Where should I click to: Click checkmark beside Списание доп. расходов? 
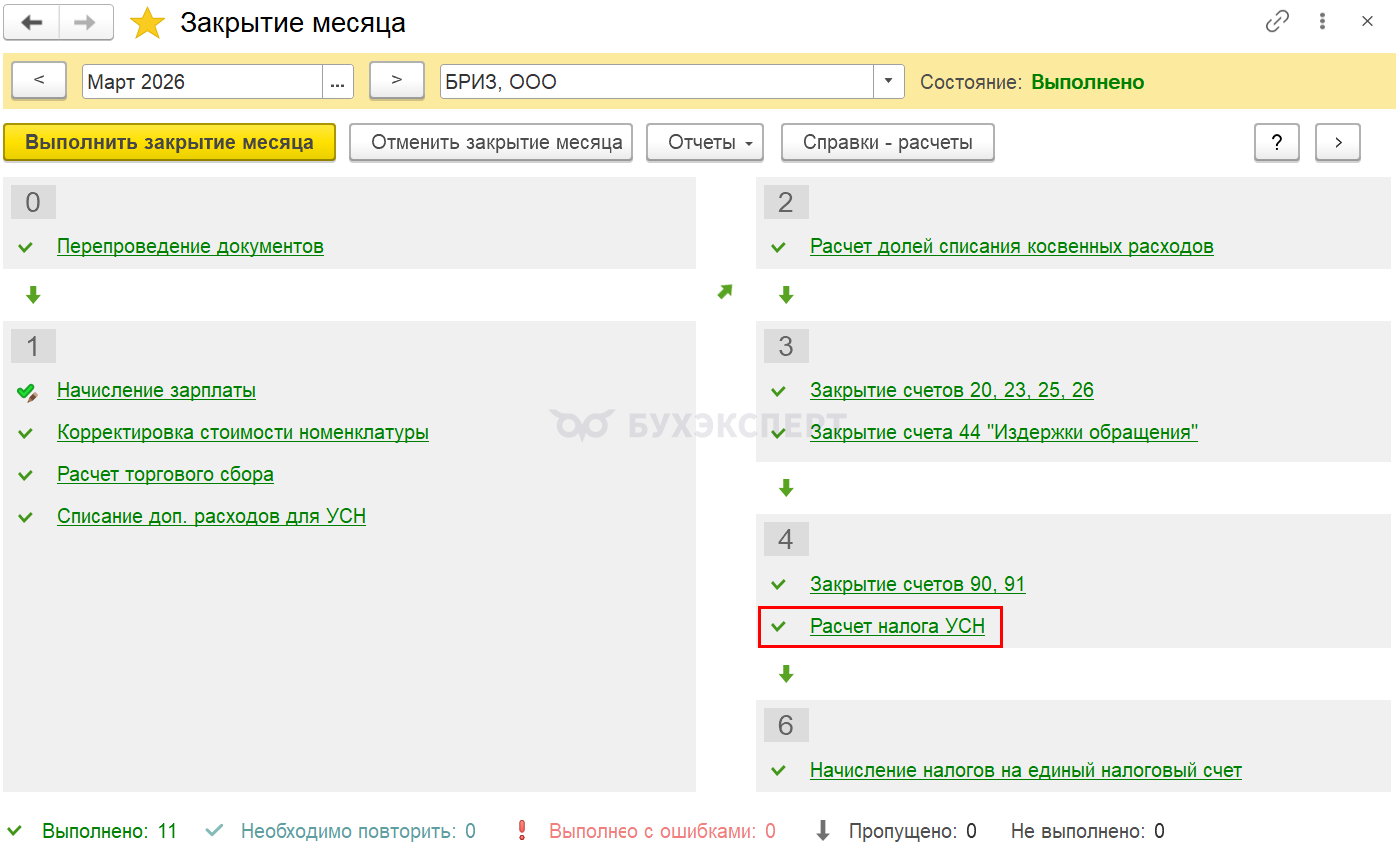(x=26, y=517)
